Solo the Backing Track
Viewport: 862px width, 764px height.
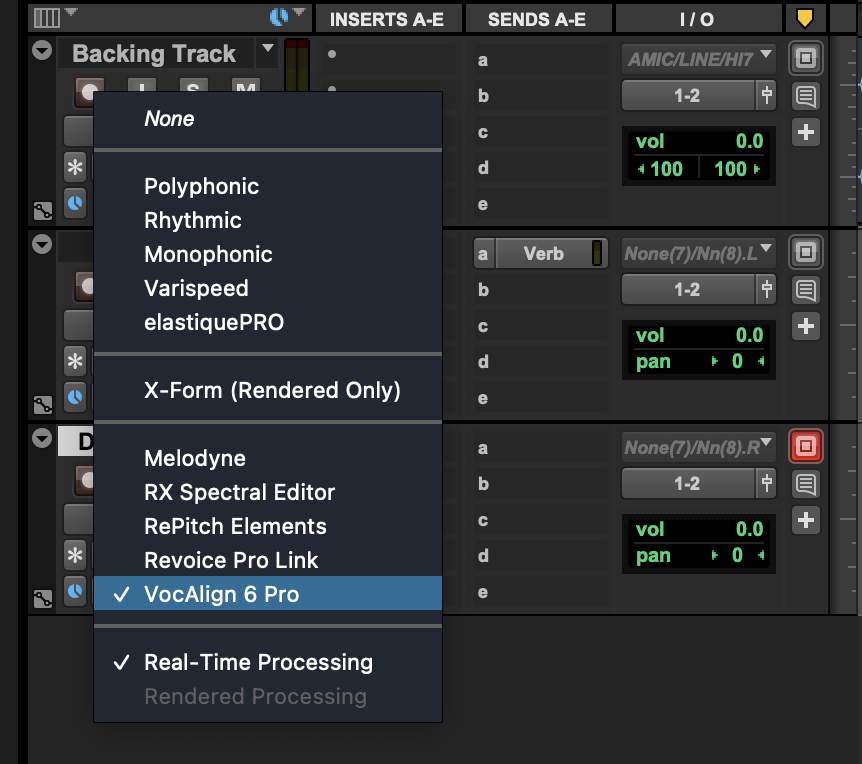point(193,90)
